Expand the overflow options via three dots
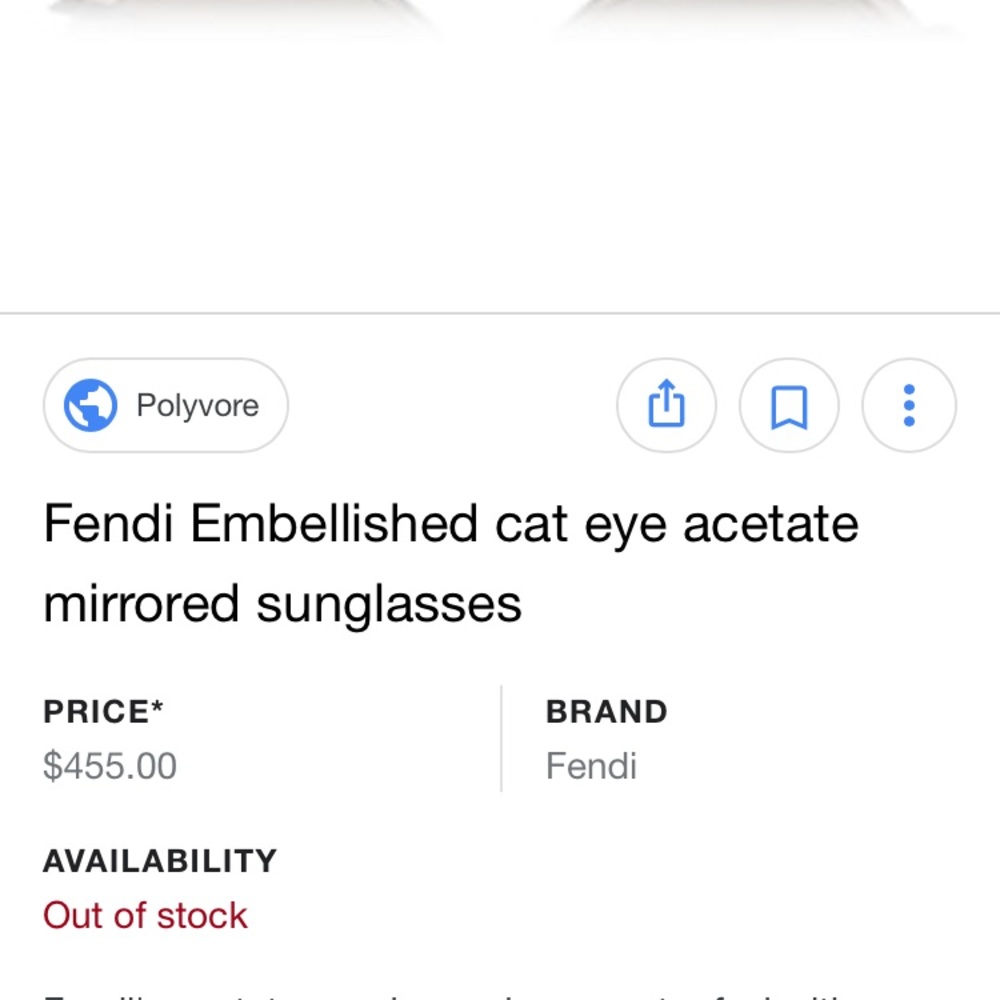Screen dimensions: 1000x1000 click(x=908, y=405)
